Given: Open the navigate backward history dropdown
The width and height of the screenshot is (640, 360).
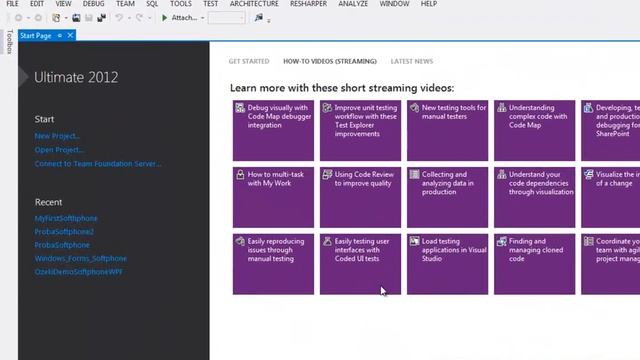Looking at the screenshot, I should click(28, 18).
